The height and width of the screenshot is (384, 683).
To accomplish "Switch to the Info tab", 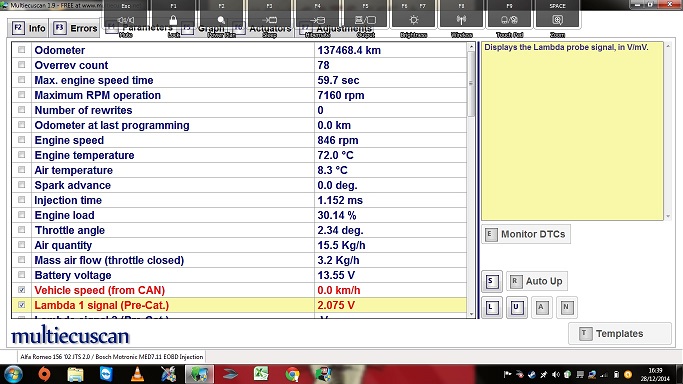I will pos(29,28).
